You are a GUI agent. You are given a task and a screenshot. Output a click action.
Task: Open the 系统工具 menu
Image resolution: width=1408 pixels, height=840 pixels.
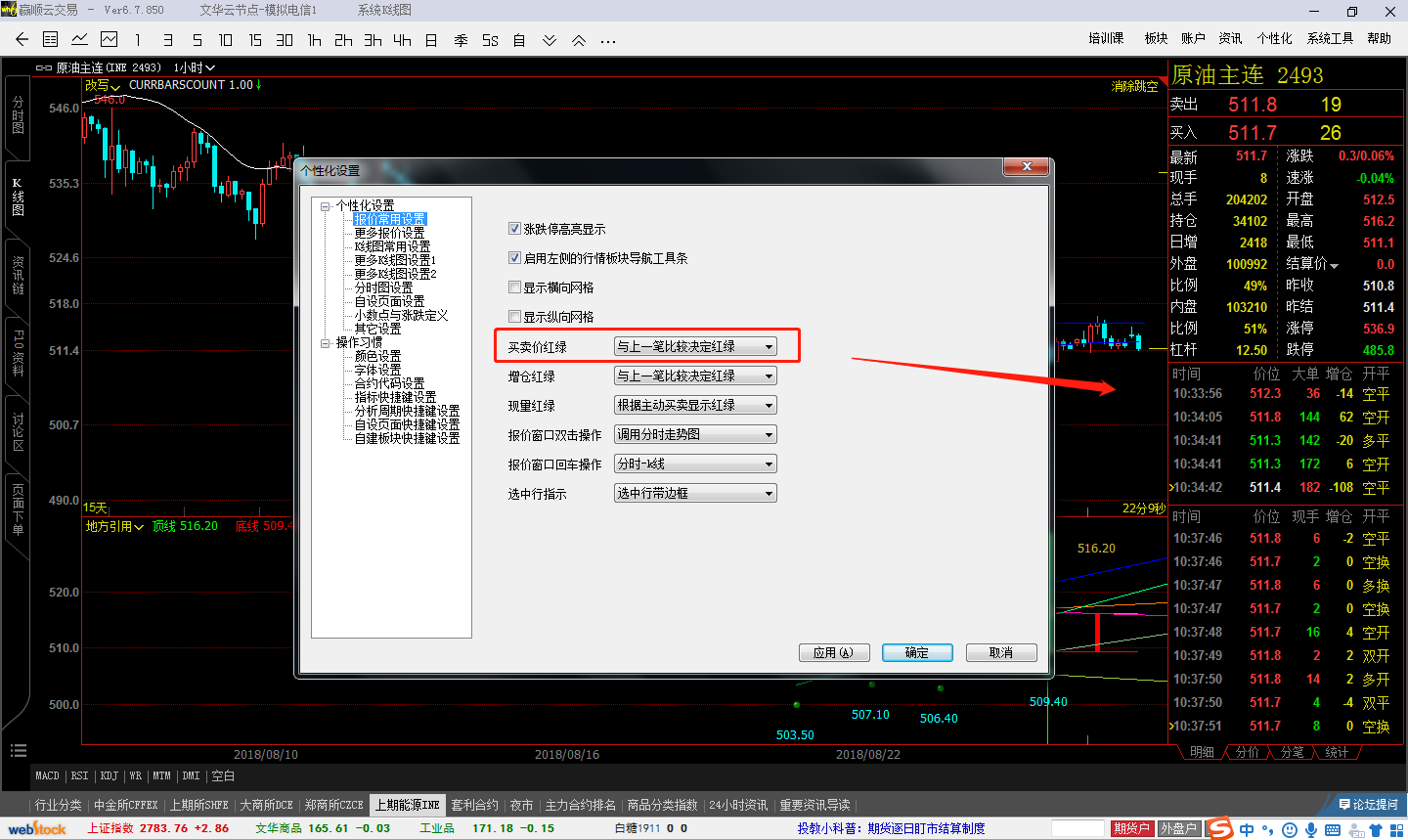[x=1330, y=38]
